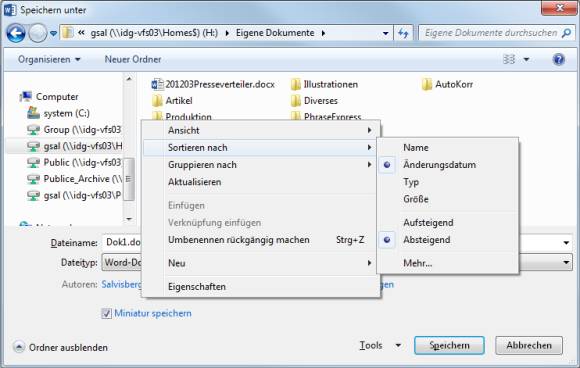Open Eigenschaften from context menu
Screen dimensions: 580x368
point(261,287)
